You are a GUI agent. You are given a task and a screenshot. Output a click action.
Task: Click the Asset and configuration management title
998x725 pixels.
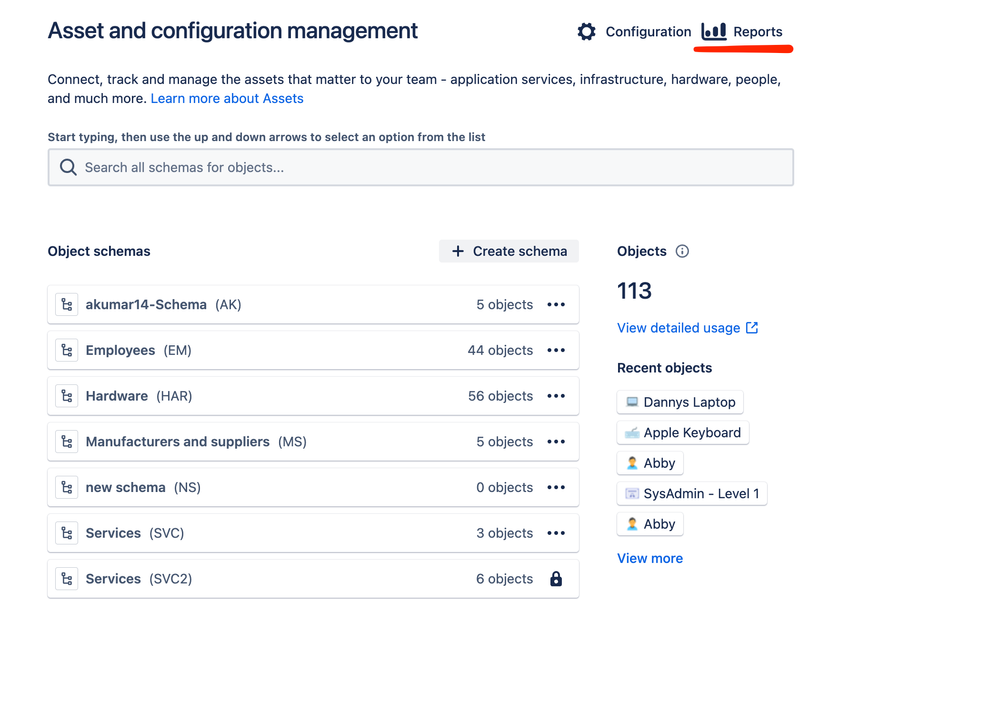pyautogui.click(x=233, y=31)
